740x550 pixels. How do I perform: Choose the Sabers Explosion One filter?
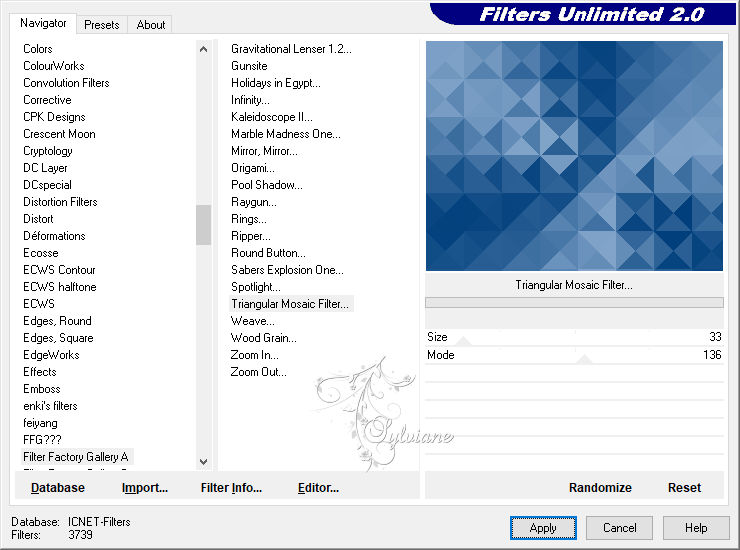click(x=287, y=270)
